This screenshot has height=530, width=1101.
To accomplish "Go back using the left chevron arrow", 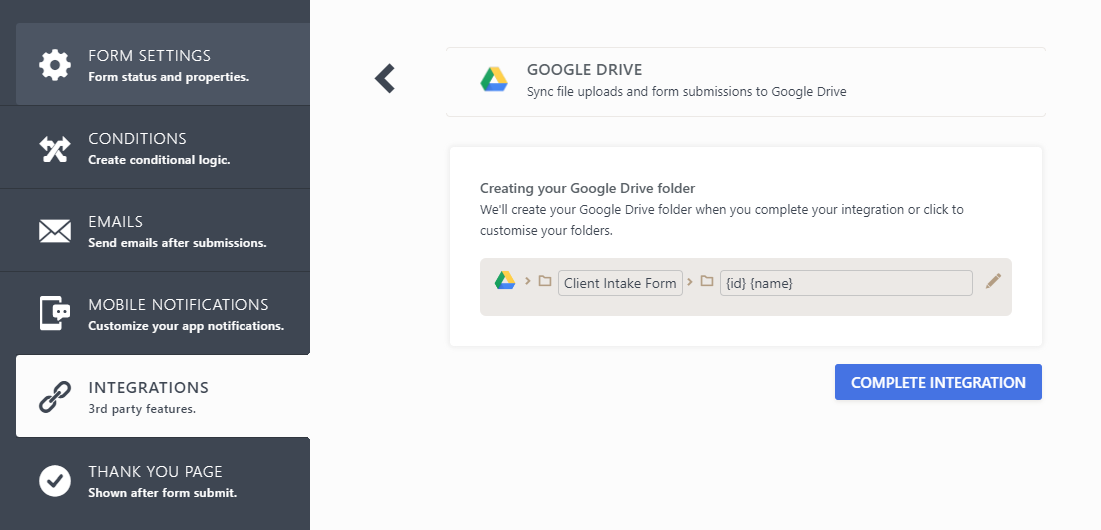I will coord(385,78).
